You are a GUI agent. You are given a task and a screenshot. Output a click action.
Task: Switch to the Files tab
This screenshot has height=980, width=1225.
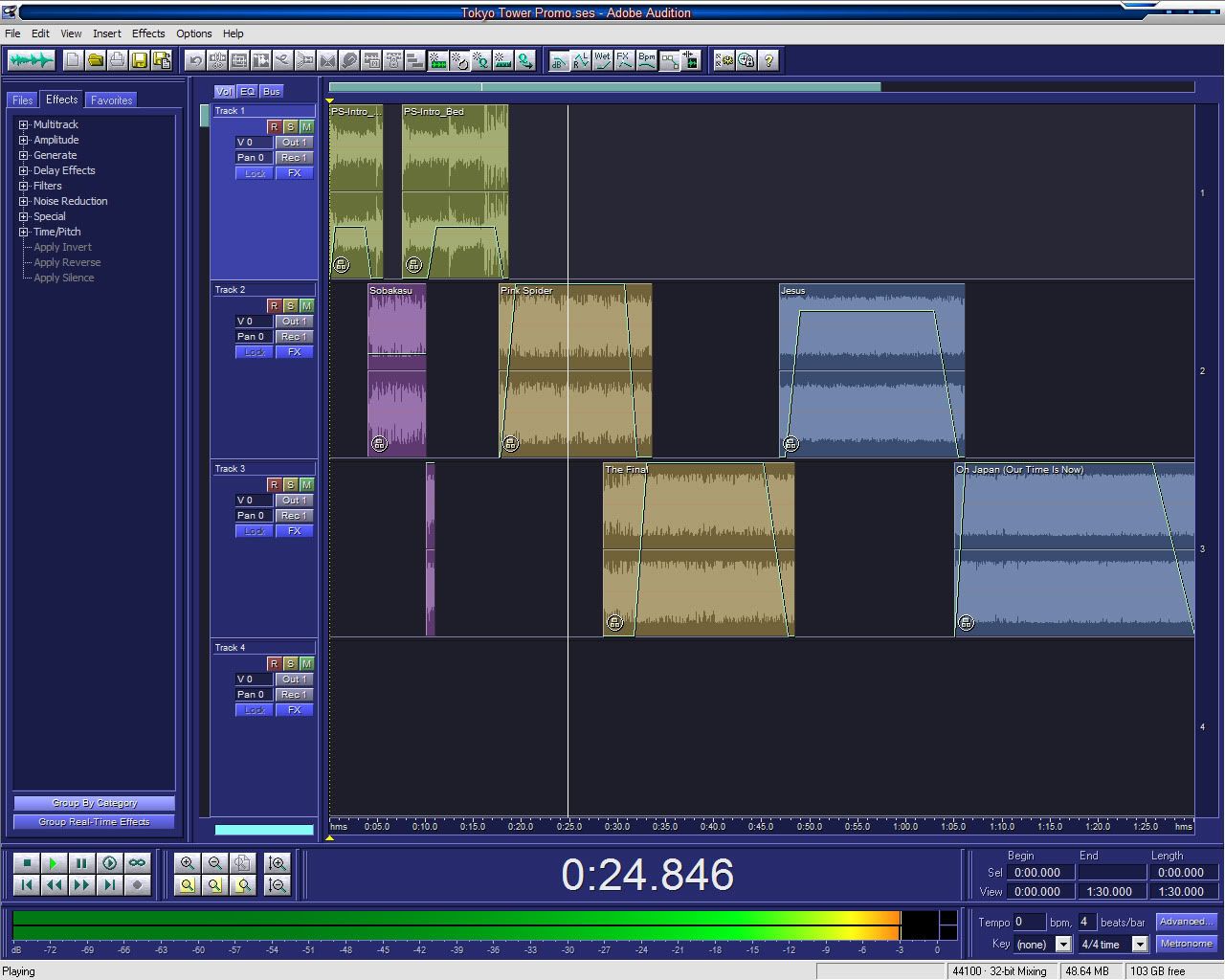[22, 100]
